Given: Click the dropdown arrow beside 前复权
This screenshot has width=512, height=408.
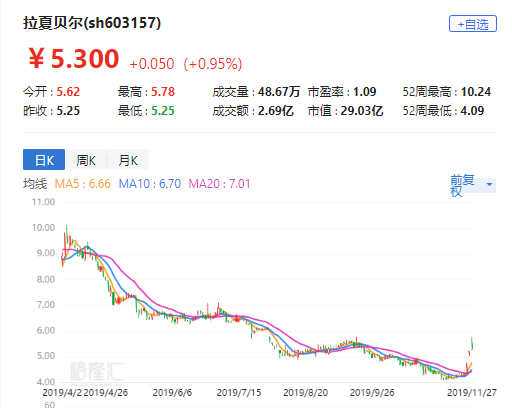Looking at the screenshot, I should (489, 184).
